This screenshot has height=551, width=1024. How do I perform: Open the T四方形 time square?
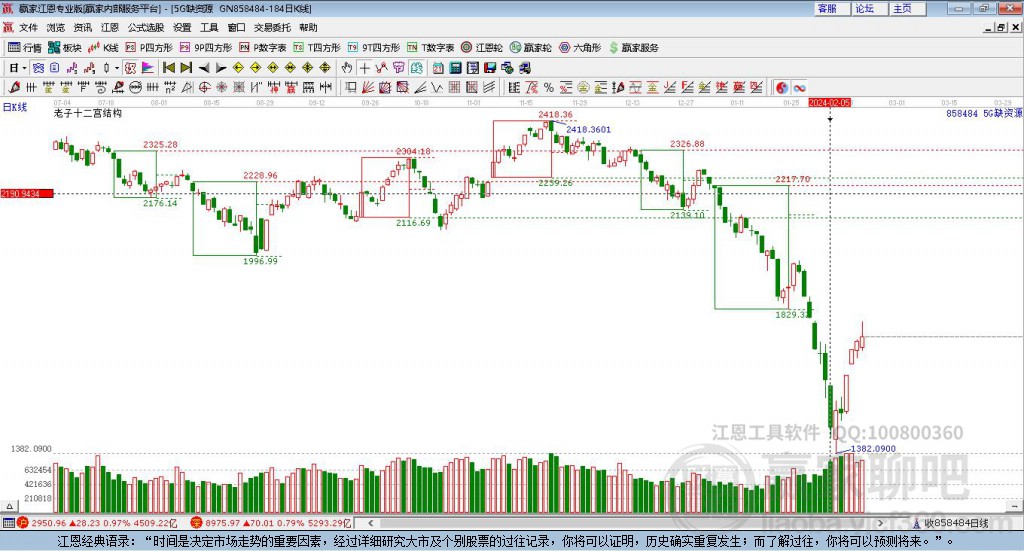tap(317, 48)
